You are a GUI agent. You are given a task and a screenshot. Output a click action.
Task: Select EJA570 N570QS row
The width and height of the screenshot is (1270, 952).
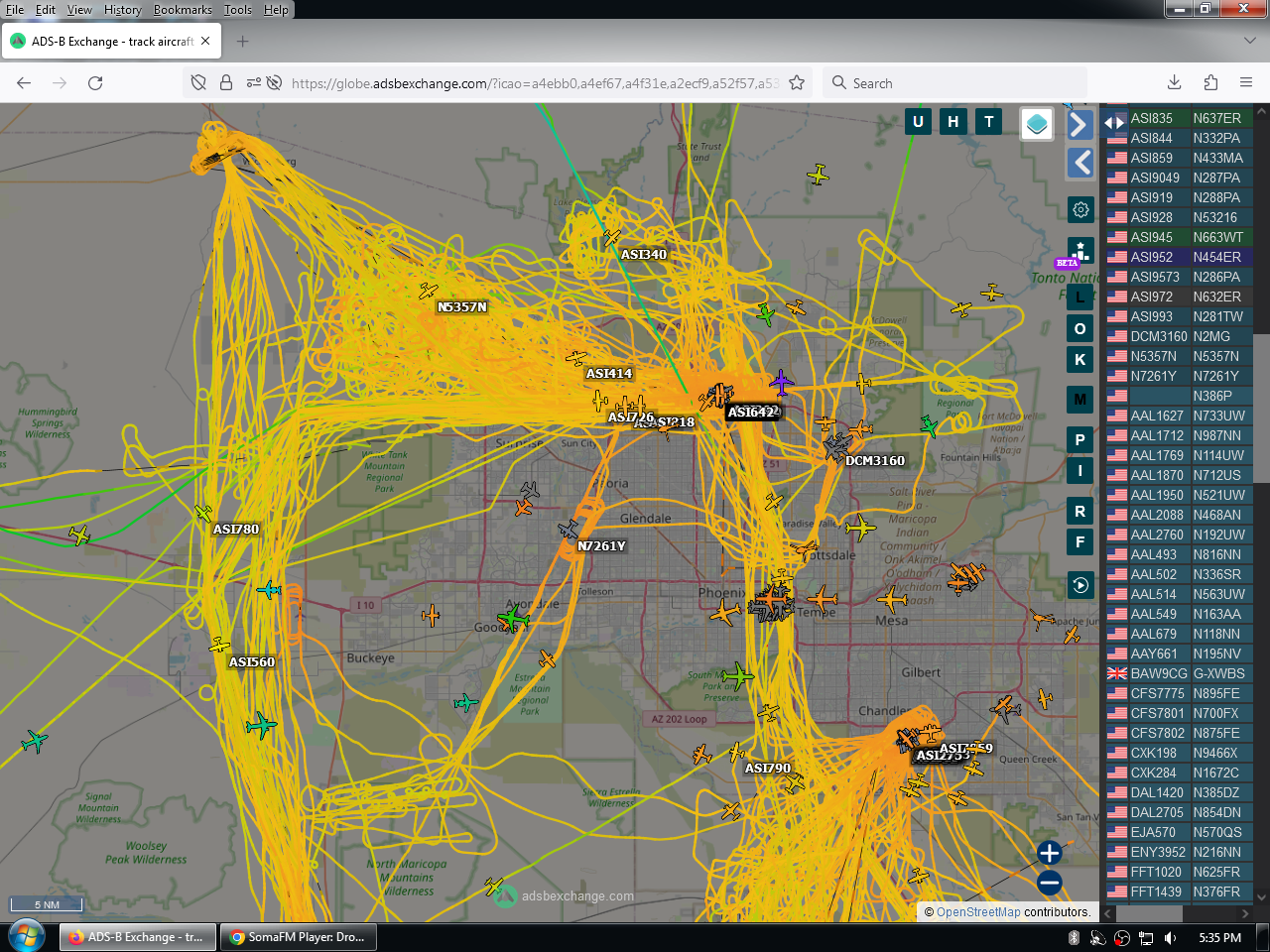tap(1179, 832)
